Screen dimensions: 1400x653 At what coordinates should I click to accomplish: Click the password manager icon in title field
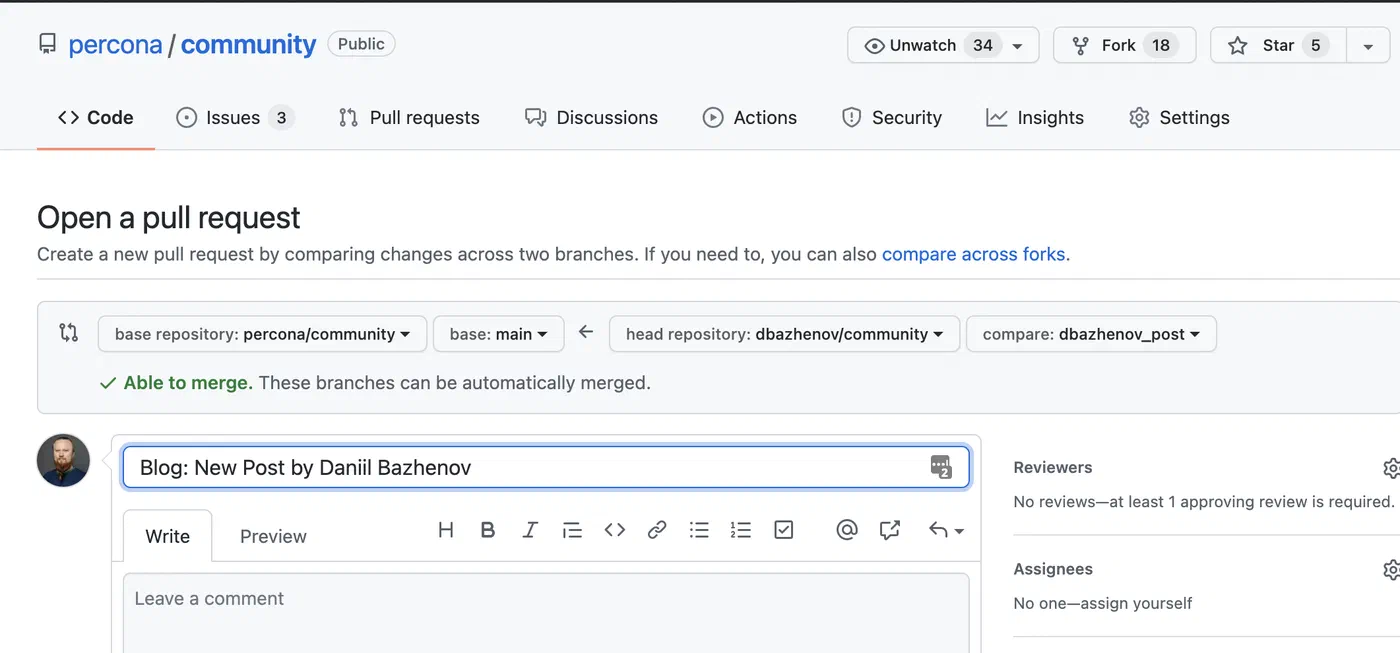tap(941, 467)
